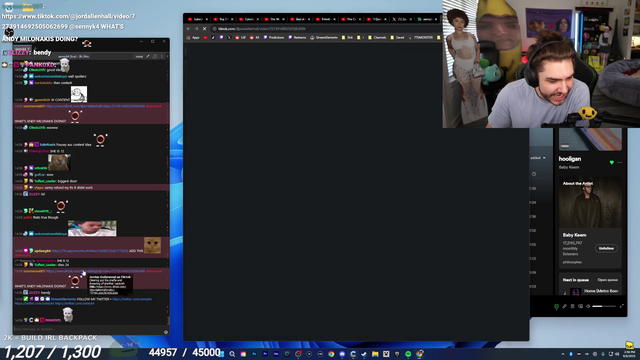This screenshot has height=360, width=640.
Task: Open File Explorer from taskbar
Action: coord(375,354)
